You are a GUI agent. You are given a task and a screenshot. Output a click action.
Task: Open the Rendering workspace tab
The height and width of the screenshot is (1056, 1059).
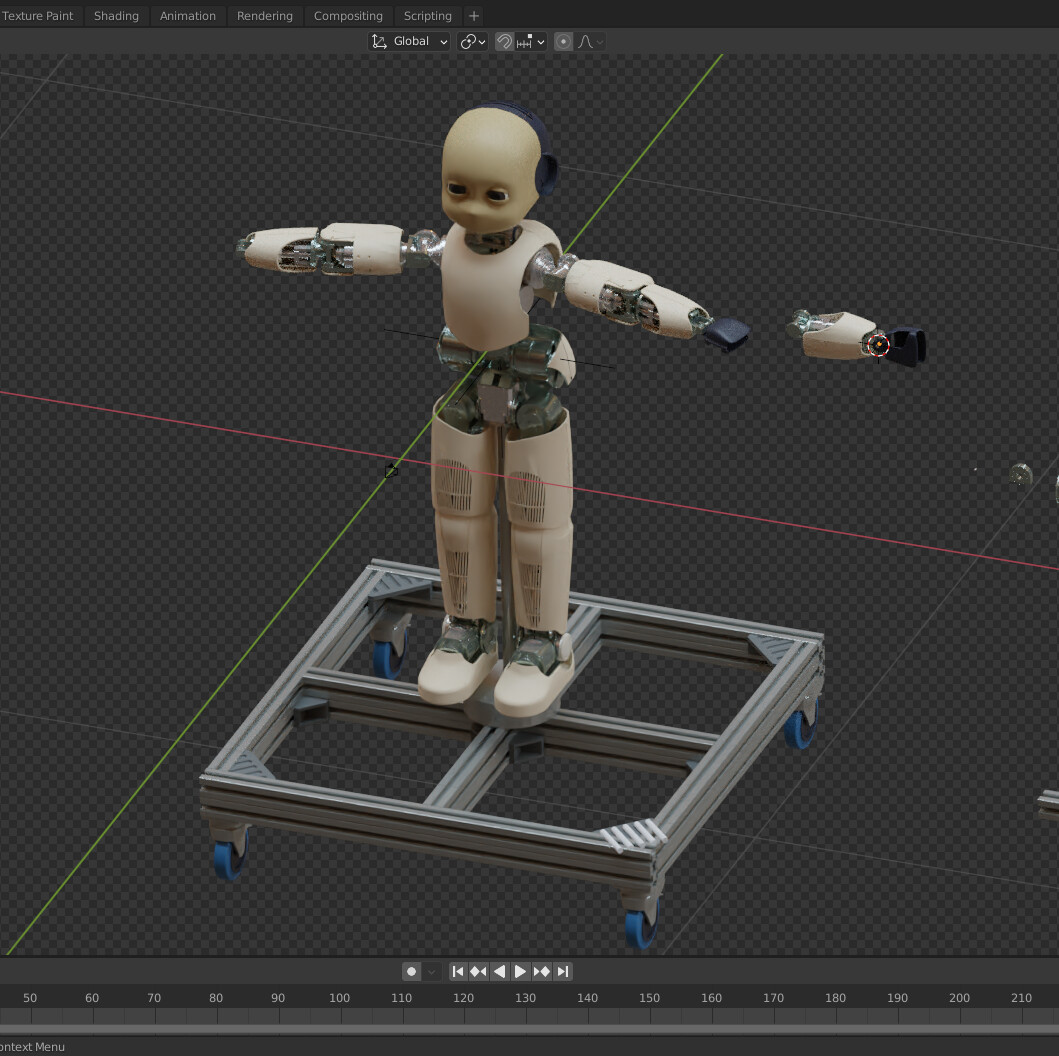coord(265,16)
